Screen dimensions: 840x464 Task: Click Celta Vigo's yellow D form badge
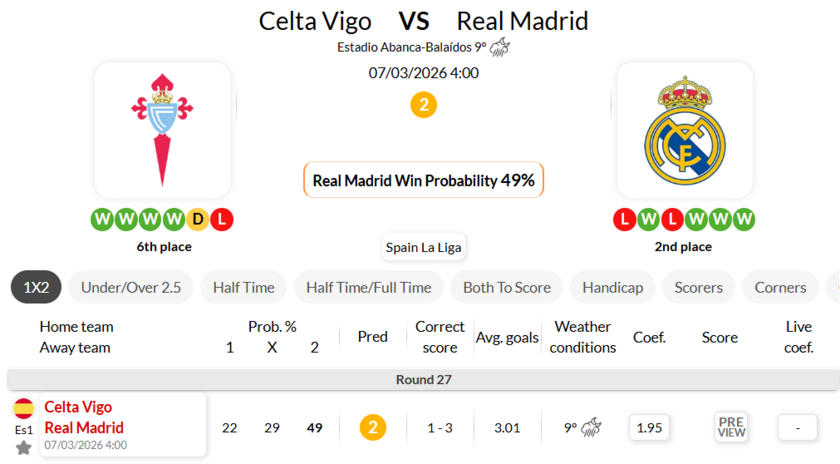199,218
